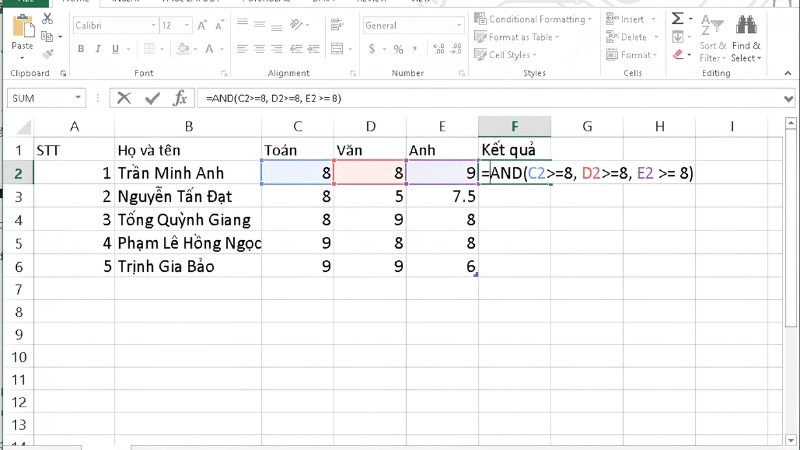800x450 pixels.
Task: Open Format as Table menu
Action: [x=516, y=37]
